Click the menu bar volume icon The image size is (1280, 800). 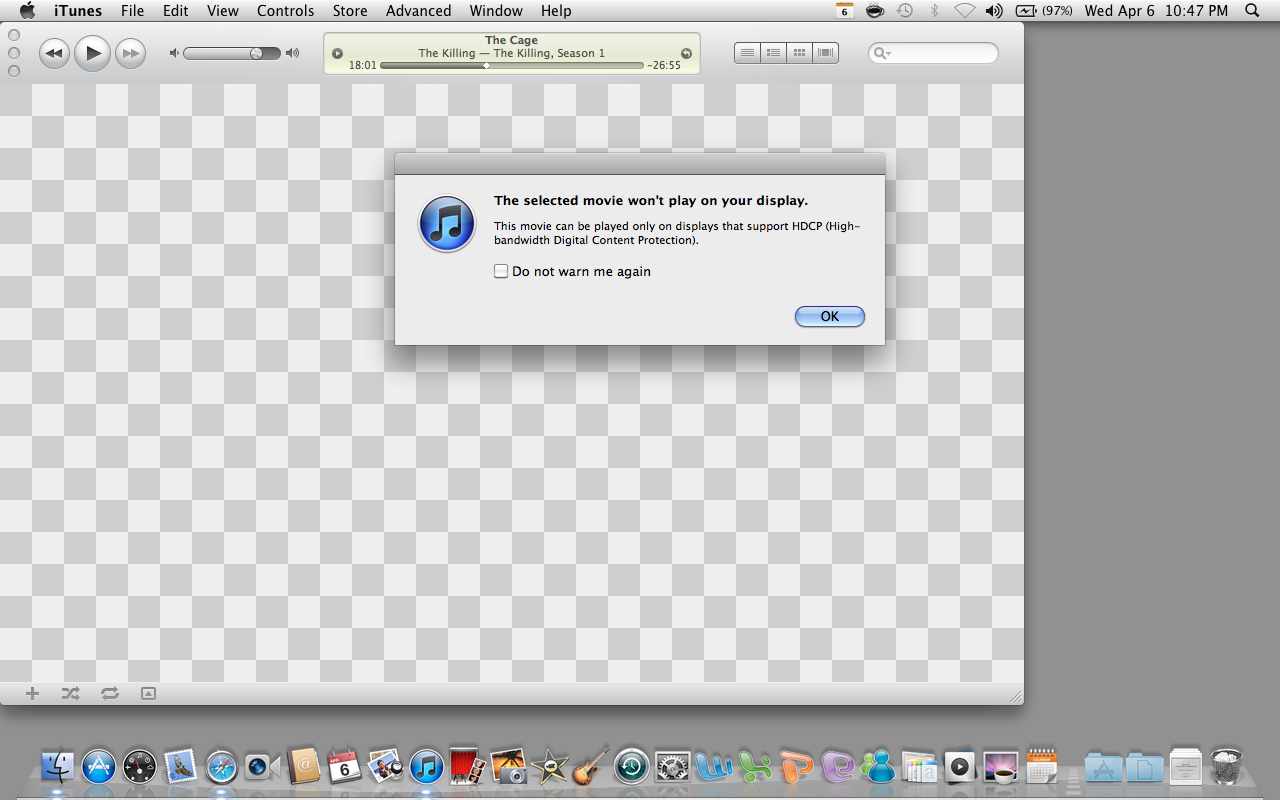click(x=994, y=10)
